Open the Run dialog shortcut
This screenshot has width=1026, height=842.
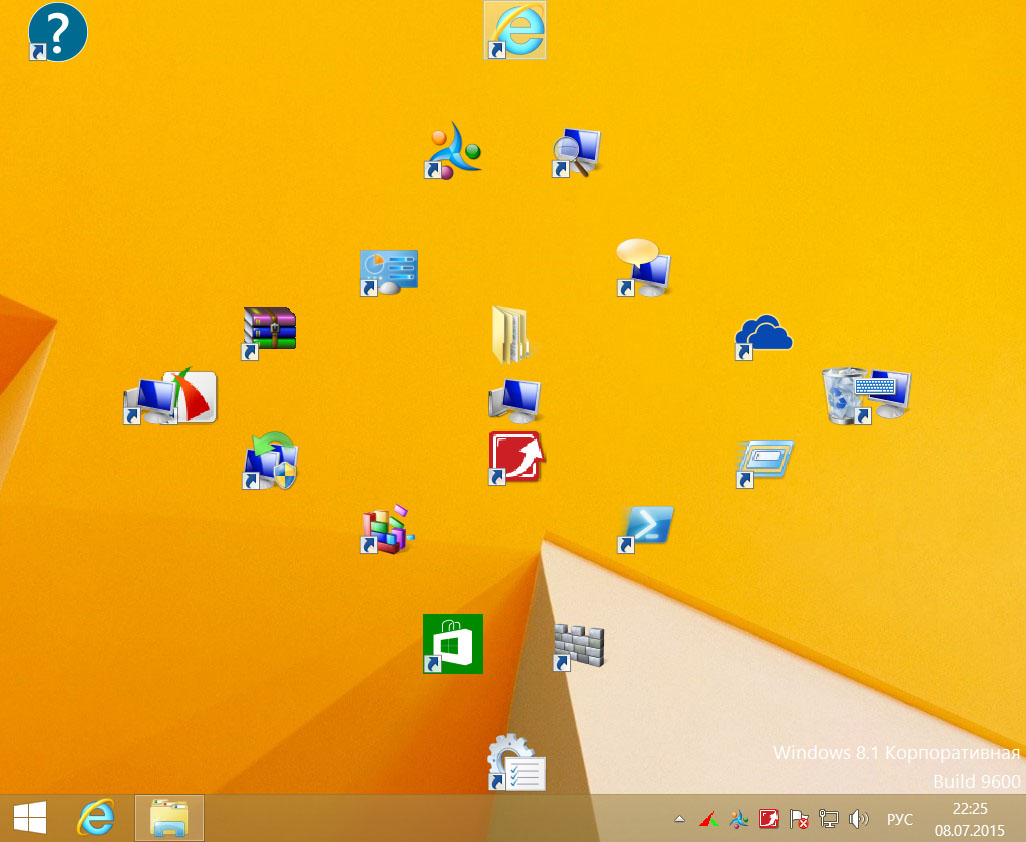pos(764,463)
